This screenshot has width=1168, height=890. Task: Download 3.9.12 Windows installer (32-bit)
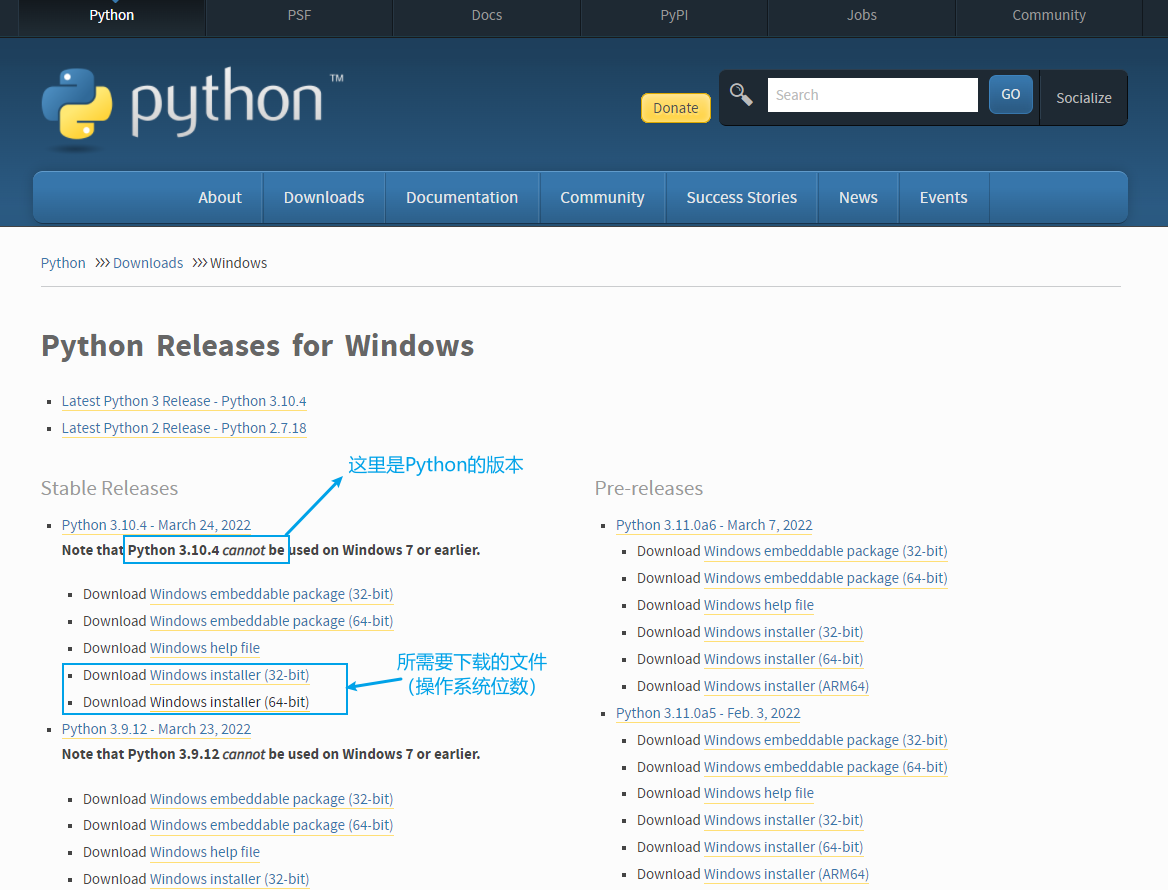pyautogui.click(x=229, y=879)
